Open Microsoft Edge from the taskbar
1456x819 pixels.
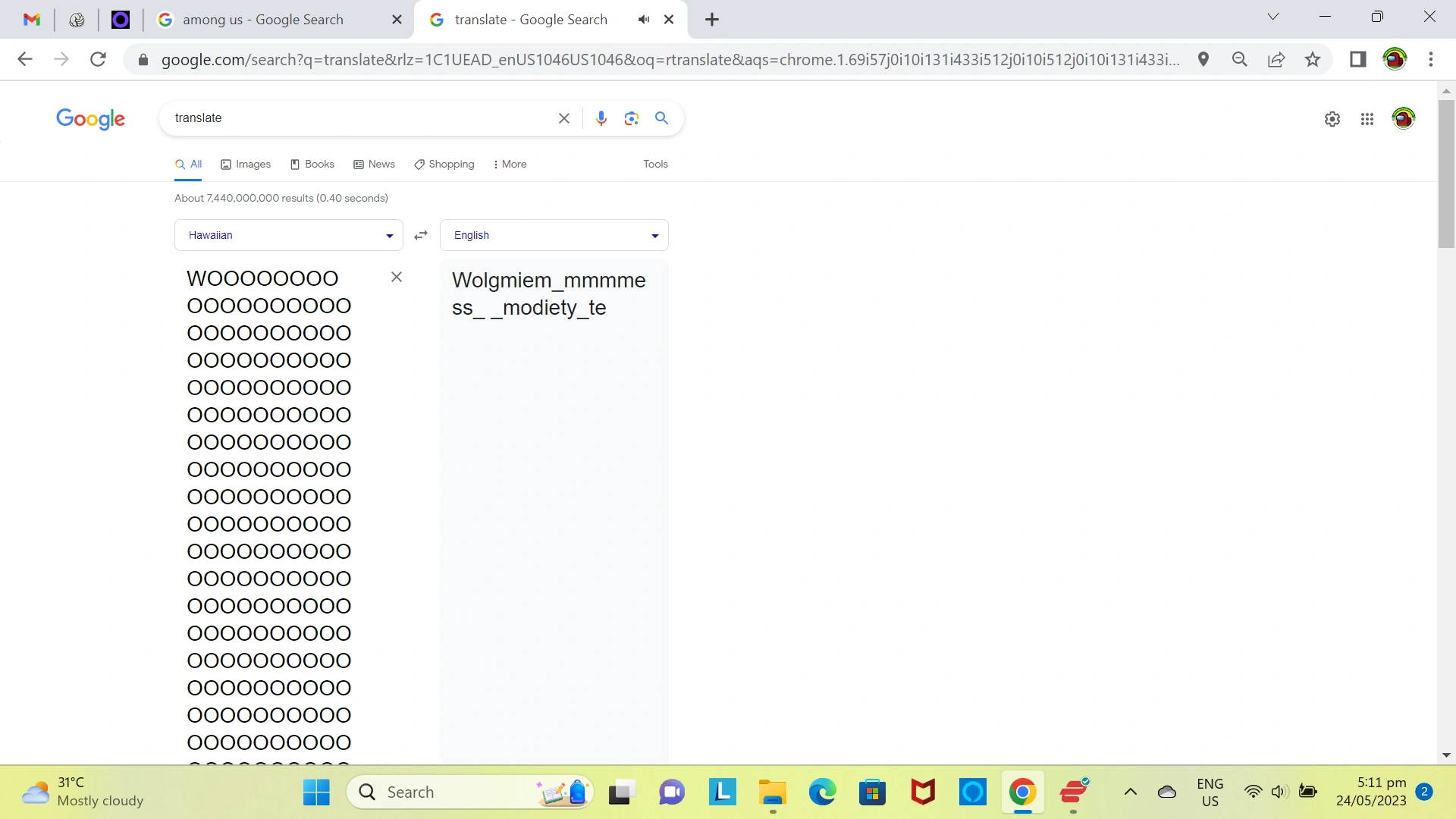[822, 792]
